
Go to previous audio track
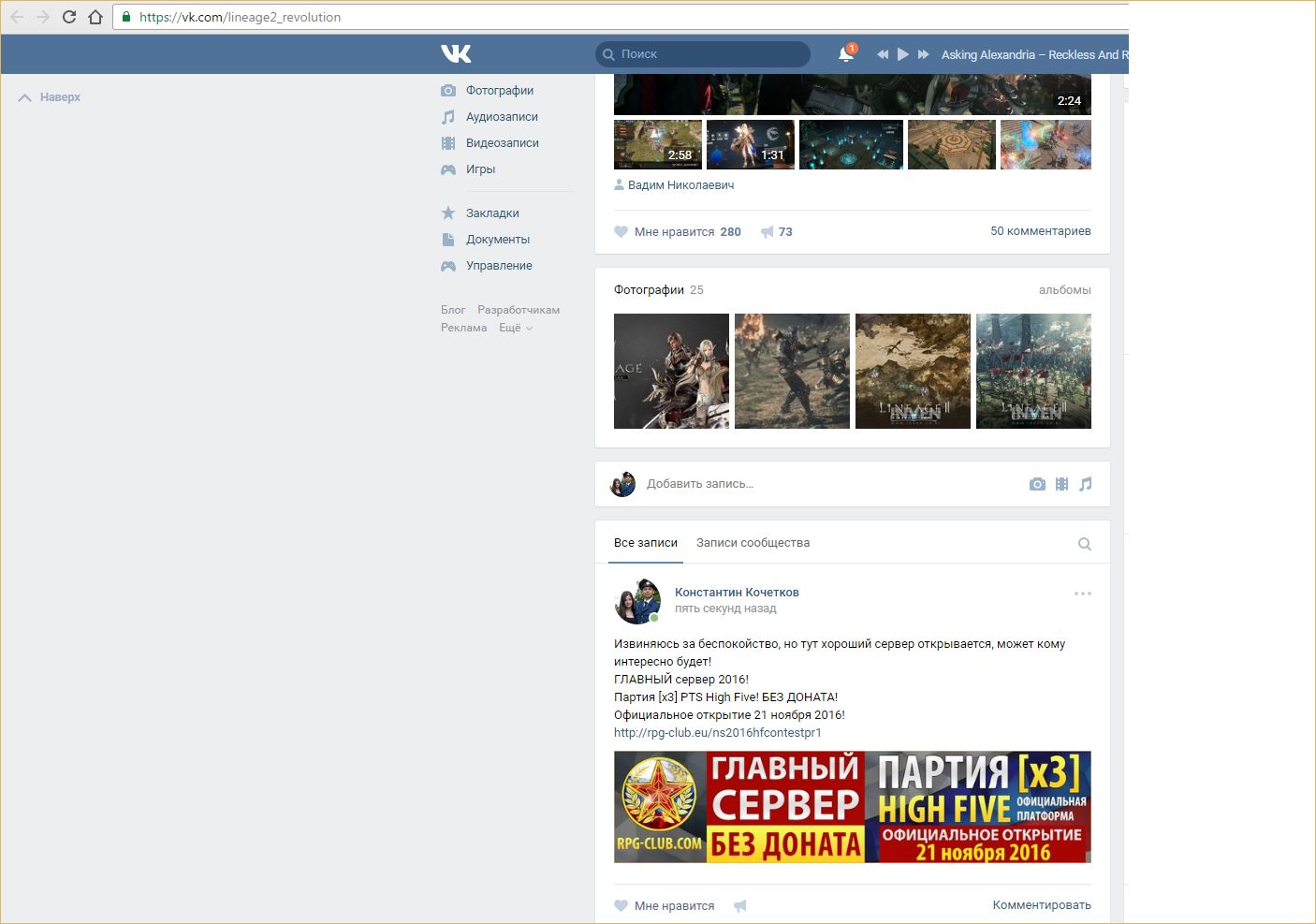coord(882,54)
